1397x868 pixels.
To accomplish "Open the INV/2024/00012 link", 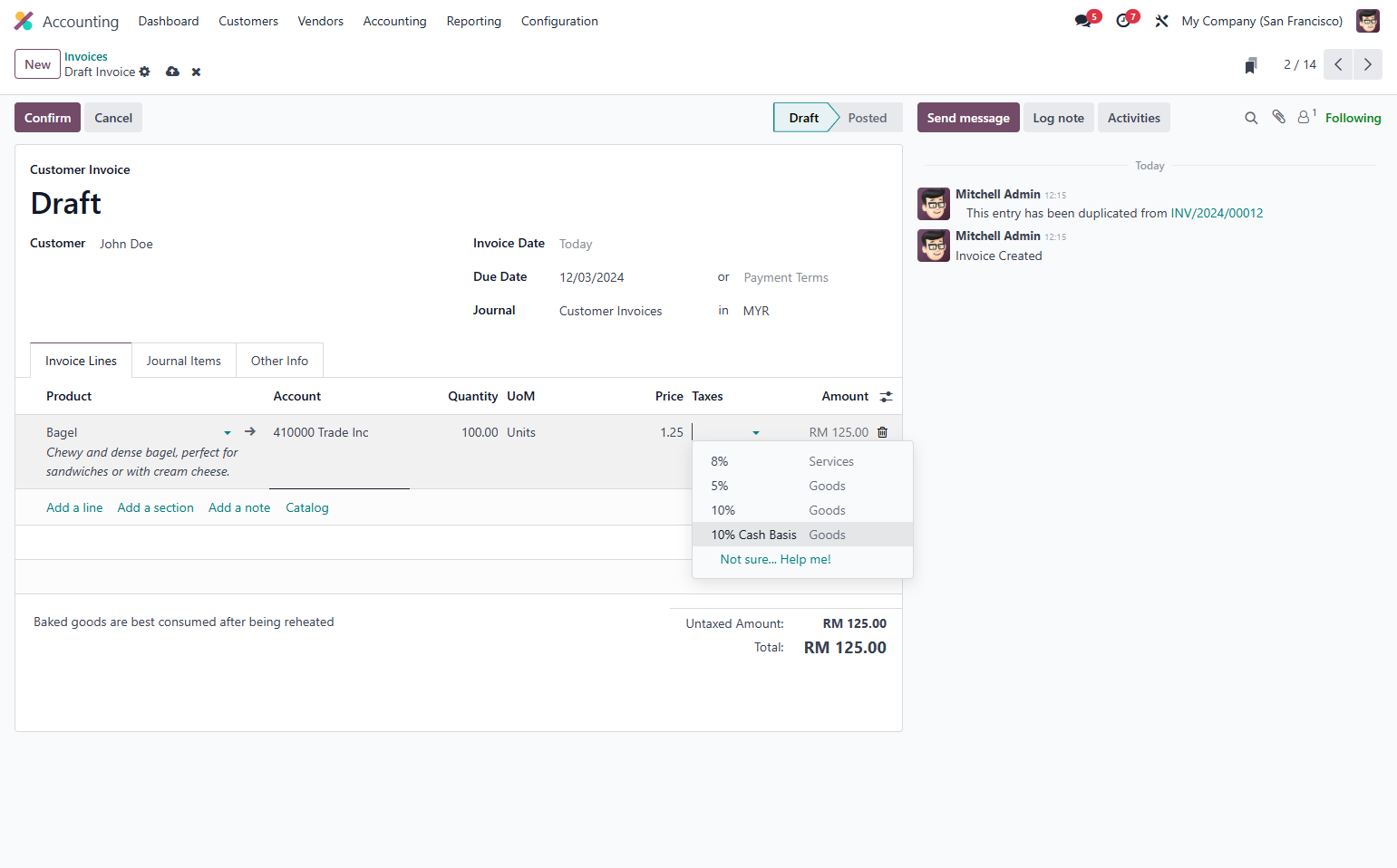I will [1217, 213].
